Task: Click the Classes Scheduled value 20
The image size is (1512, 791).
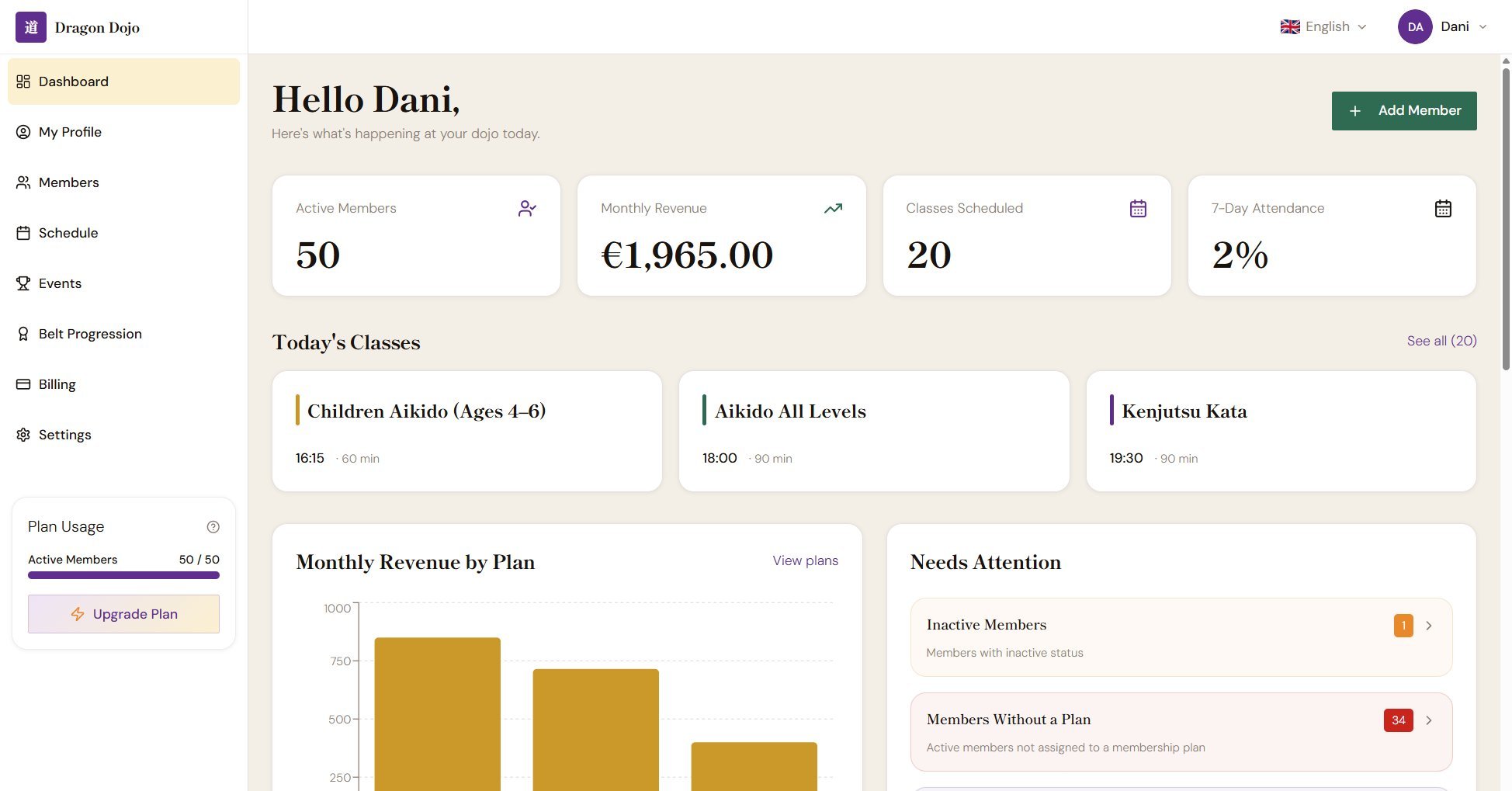Action: 928,255
